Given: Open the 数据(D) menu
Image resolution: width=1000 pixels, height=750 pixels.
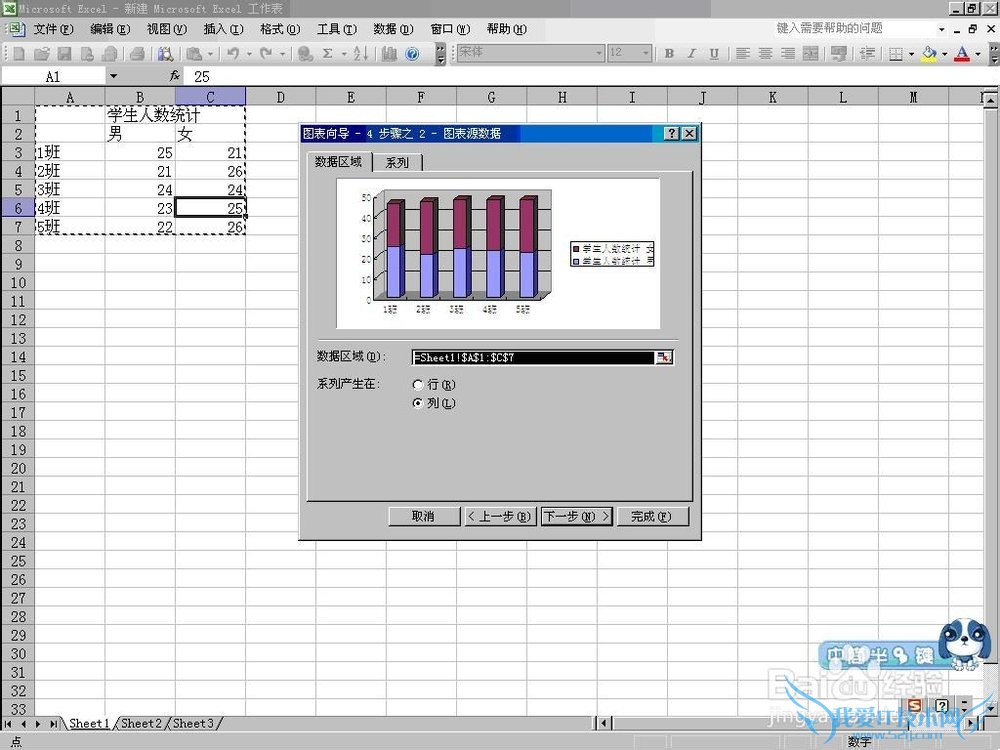Looking at the screenshot, I should coord(393,29).
